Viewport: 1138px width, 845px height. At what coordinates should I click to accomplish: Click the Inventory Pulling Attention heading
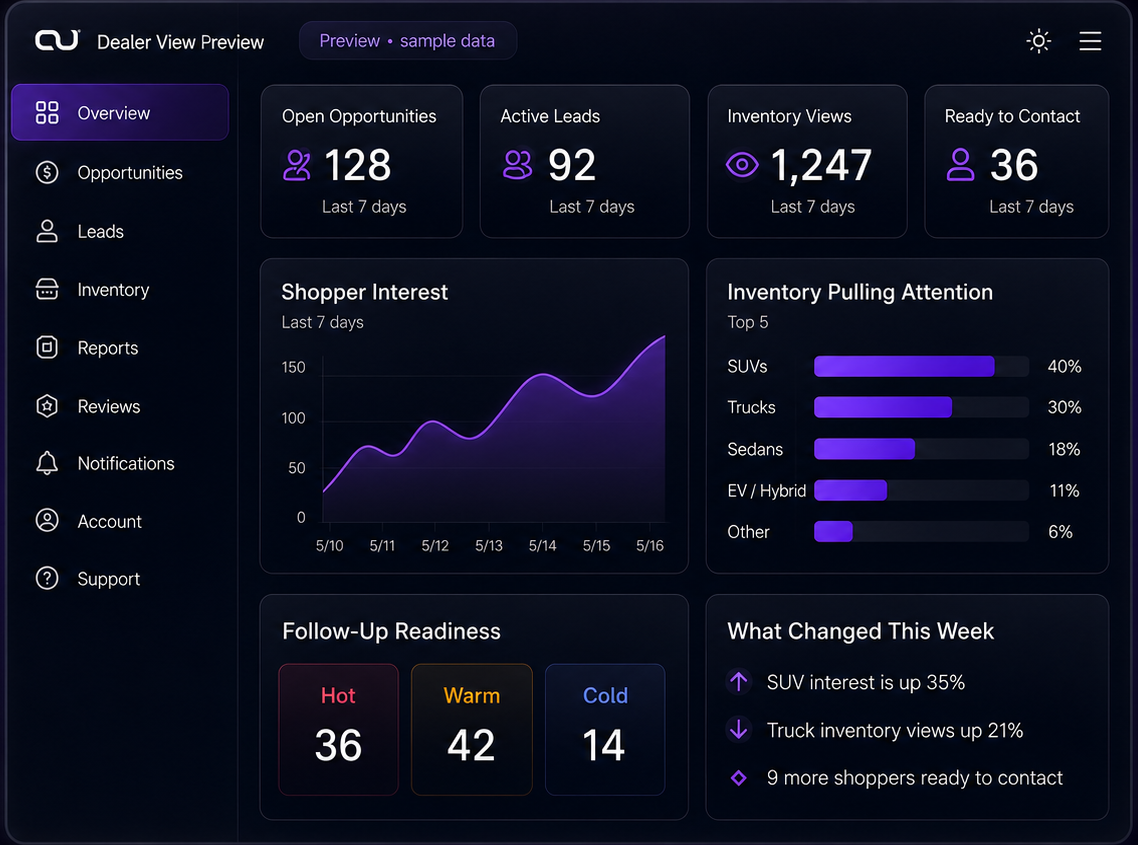click(x=860, y=292)
